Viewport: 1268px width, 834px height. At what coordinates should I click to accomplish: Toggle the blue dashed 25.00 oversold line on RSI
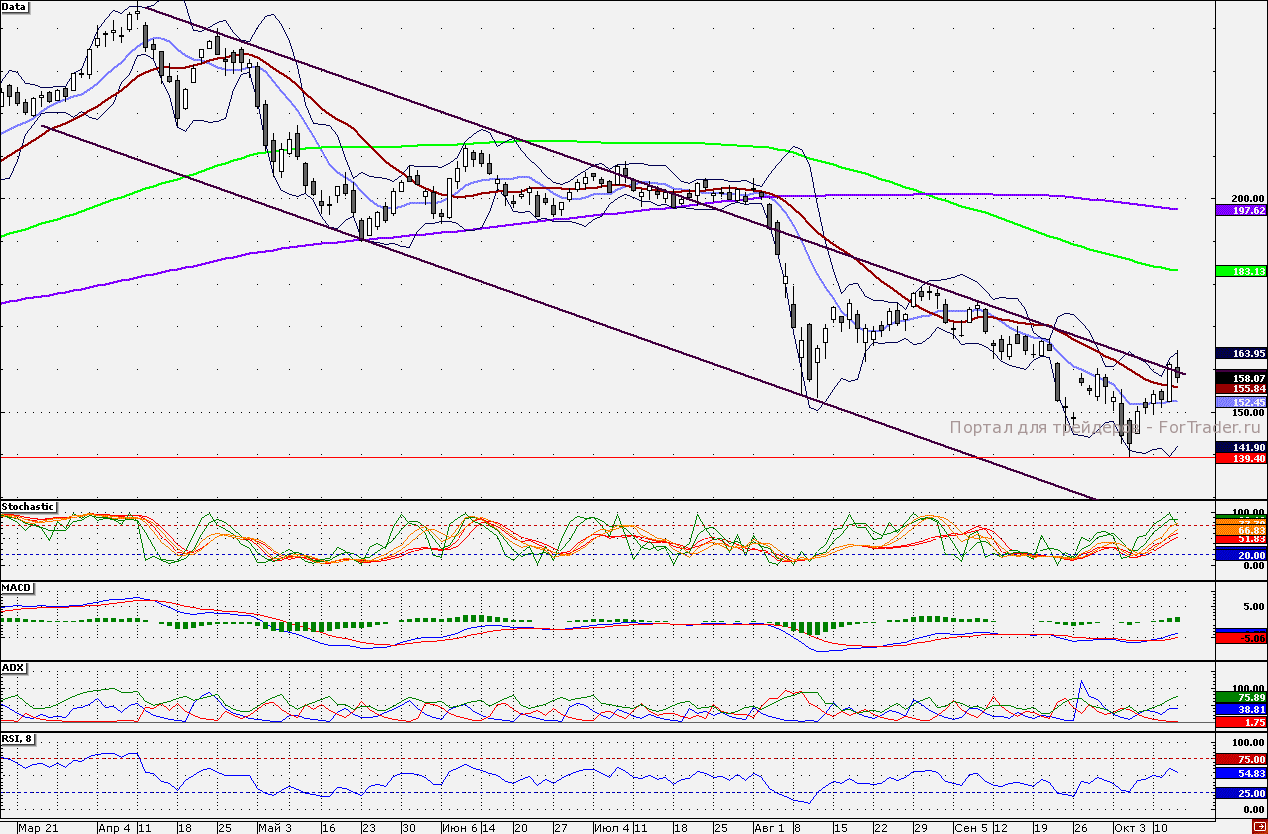click(1241, 793)
